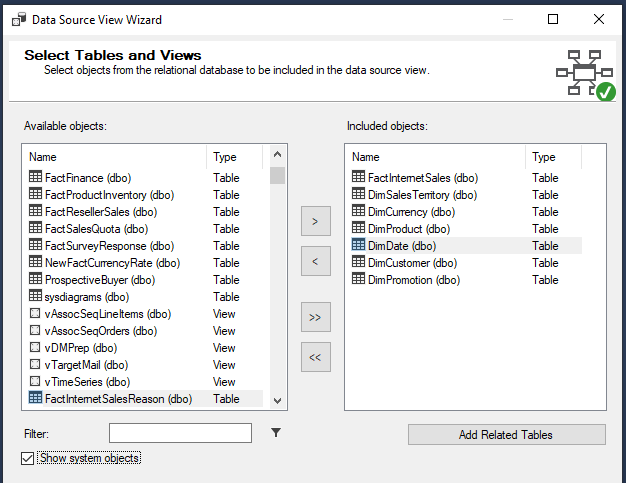
Task: Click into the Filter text field
Action: click(x=180, y=433)
